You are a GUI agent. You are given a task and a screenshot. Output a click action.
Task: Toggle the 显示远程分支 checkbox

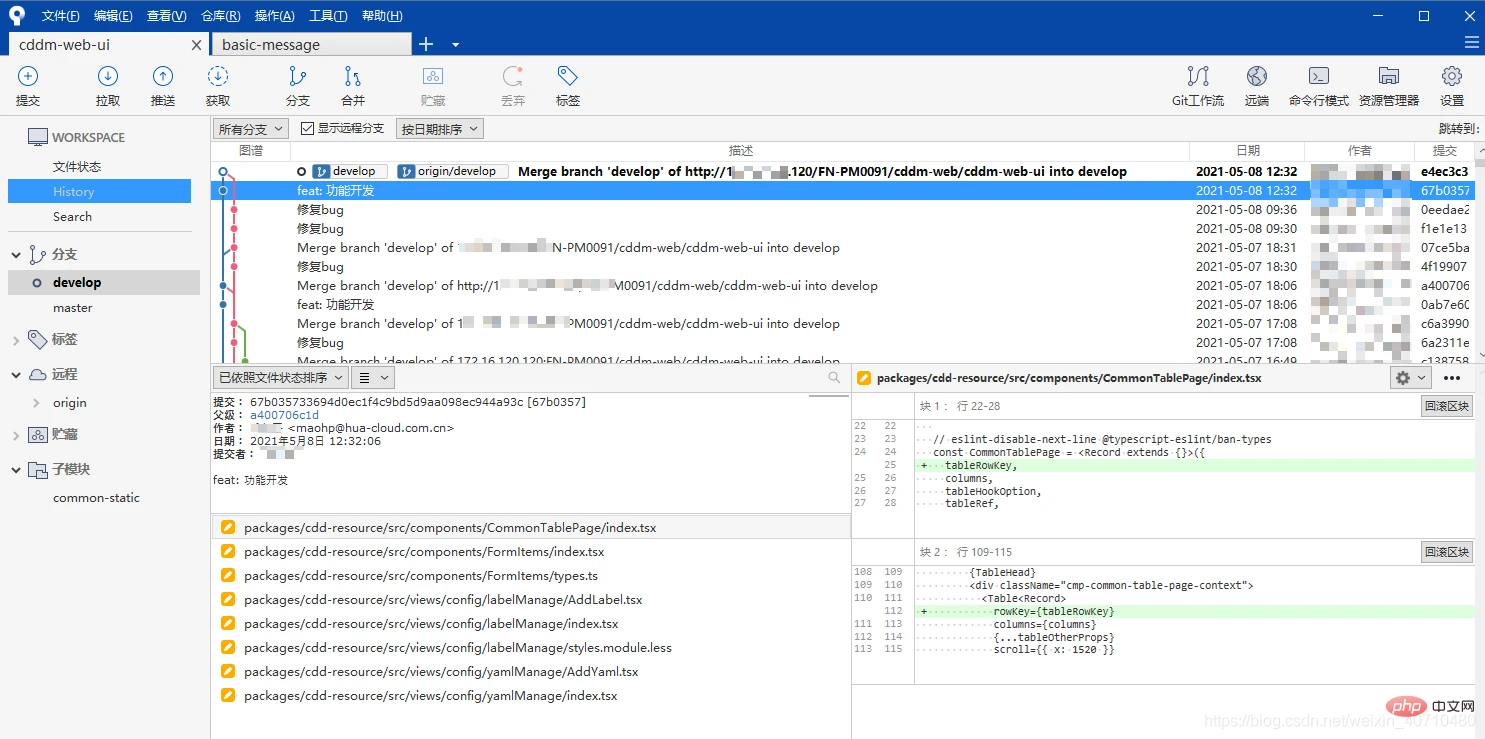coord(308,129)
